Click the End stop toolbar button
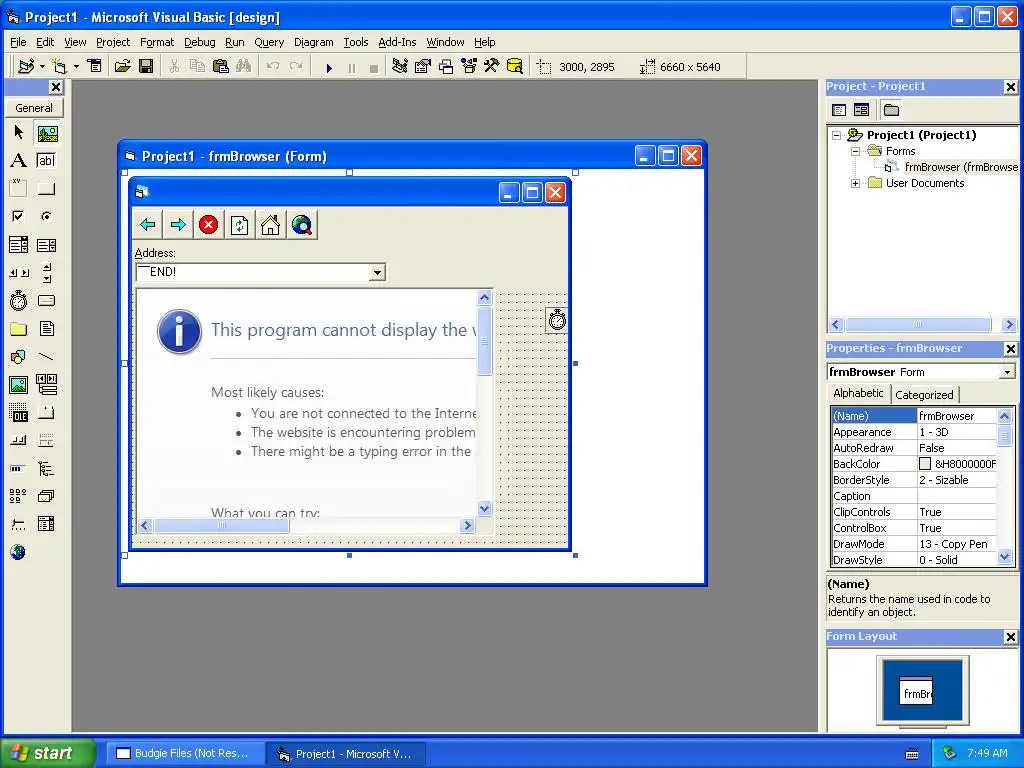The image size is (1024, 768). [x=374, y=67]
